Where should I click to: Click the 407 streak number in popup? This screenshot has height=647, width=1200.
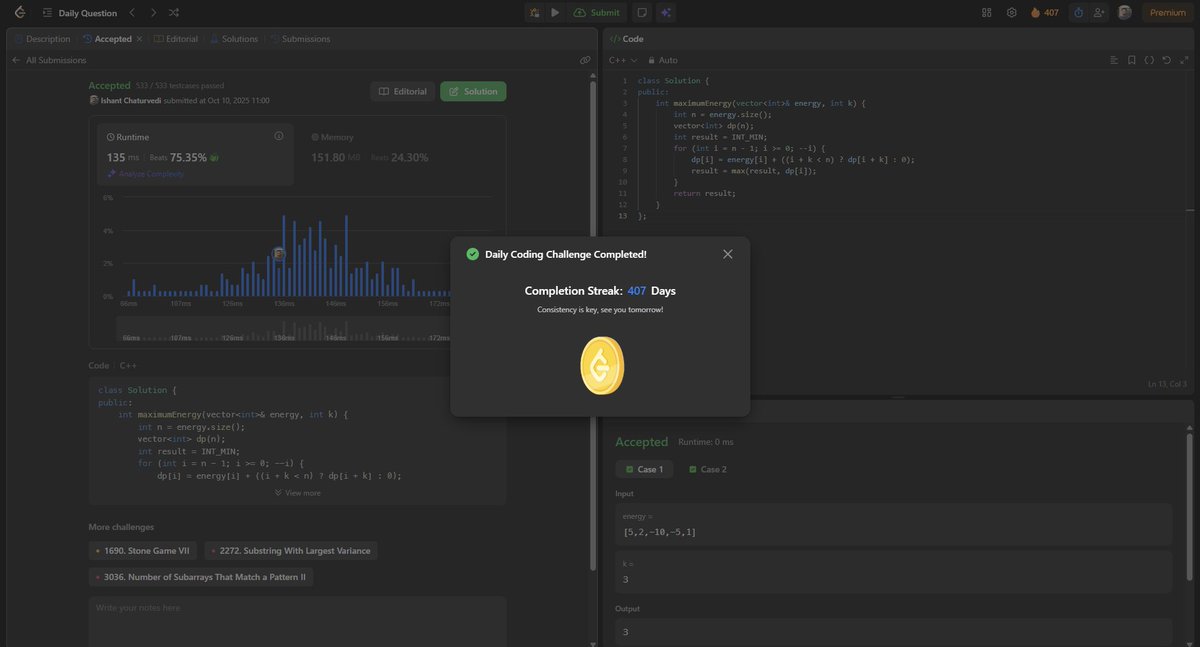(637, 291)
